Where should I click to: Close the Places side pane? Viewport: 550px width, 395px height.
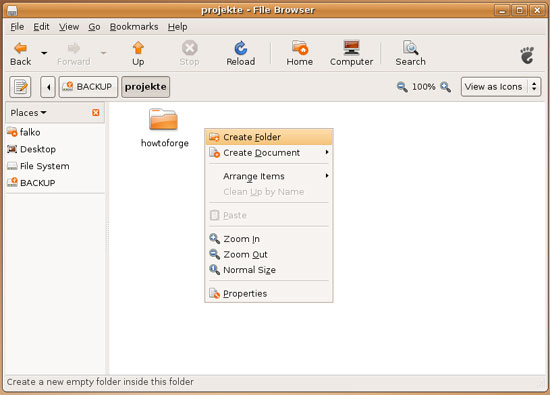[96, 113]
